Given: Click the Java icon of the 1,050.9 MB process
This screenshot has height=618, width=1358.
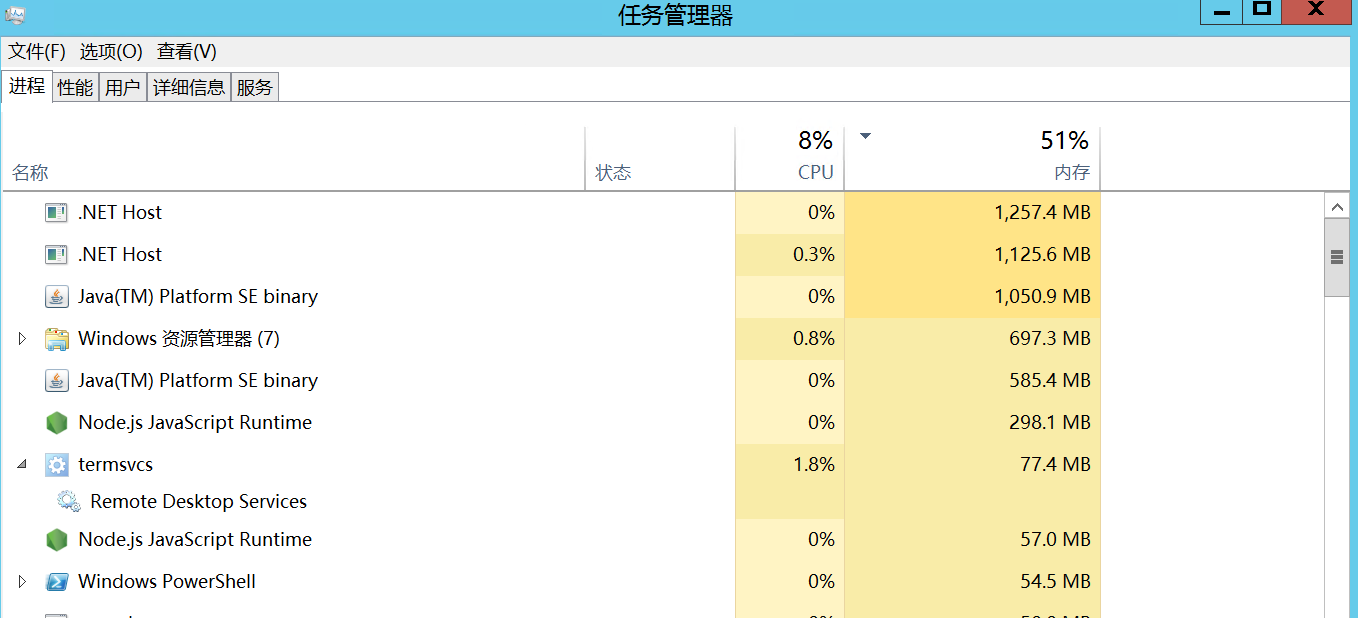Looking at the screenshot, I should point(56,297).
